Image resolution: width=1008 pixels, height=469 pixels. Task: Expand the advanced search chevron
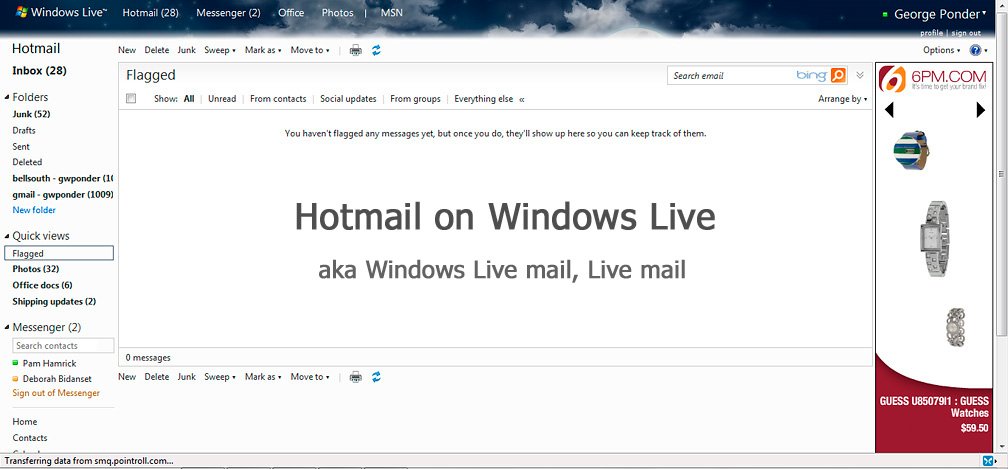click(860, 75)
